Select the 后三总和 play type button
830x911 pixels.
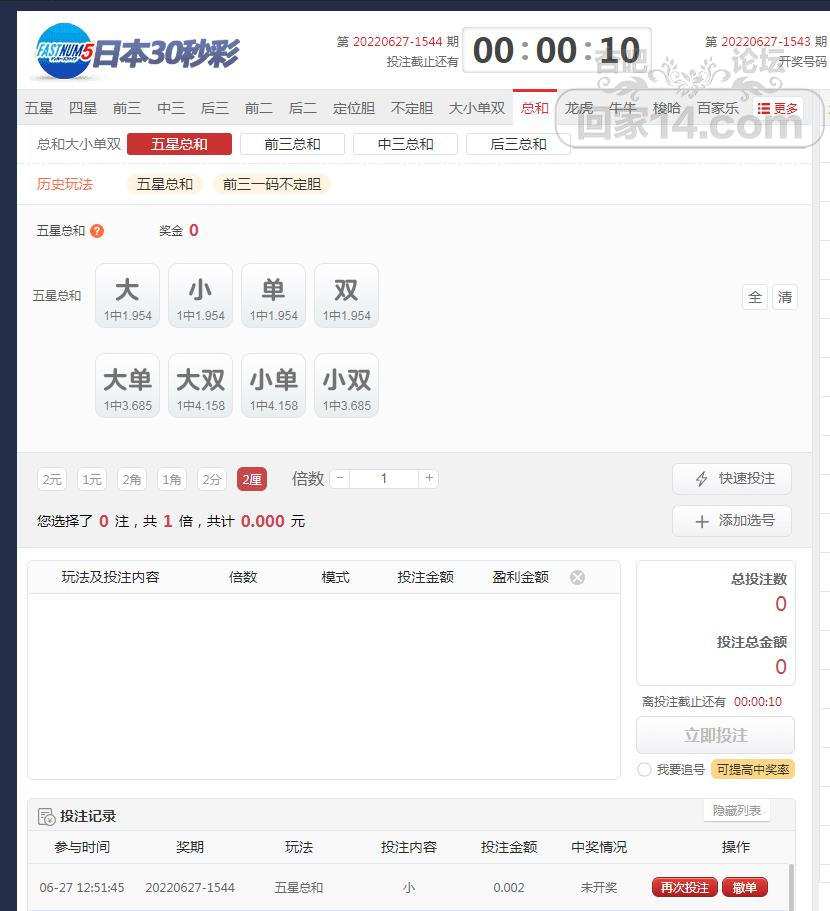518,144
